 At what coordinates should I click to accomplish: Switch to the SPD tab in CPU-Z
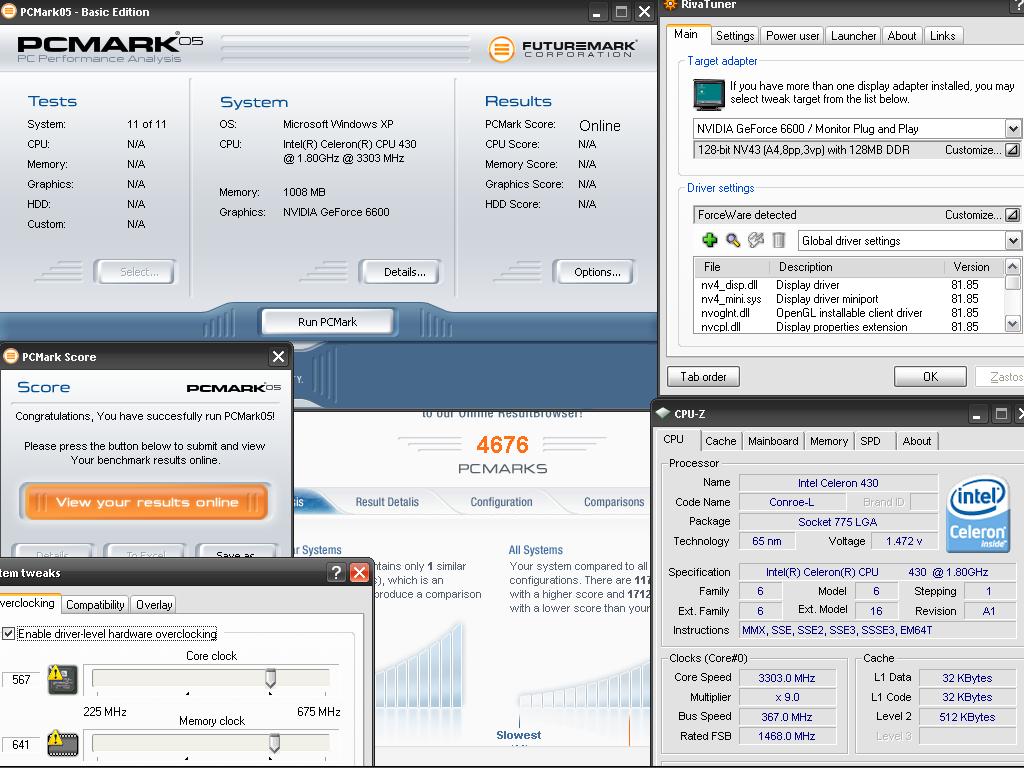coord(871,441)
